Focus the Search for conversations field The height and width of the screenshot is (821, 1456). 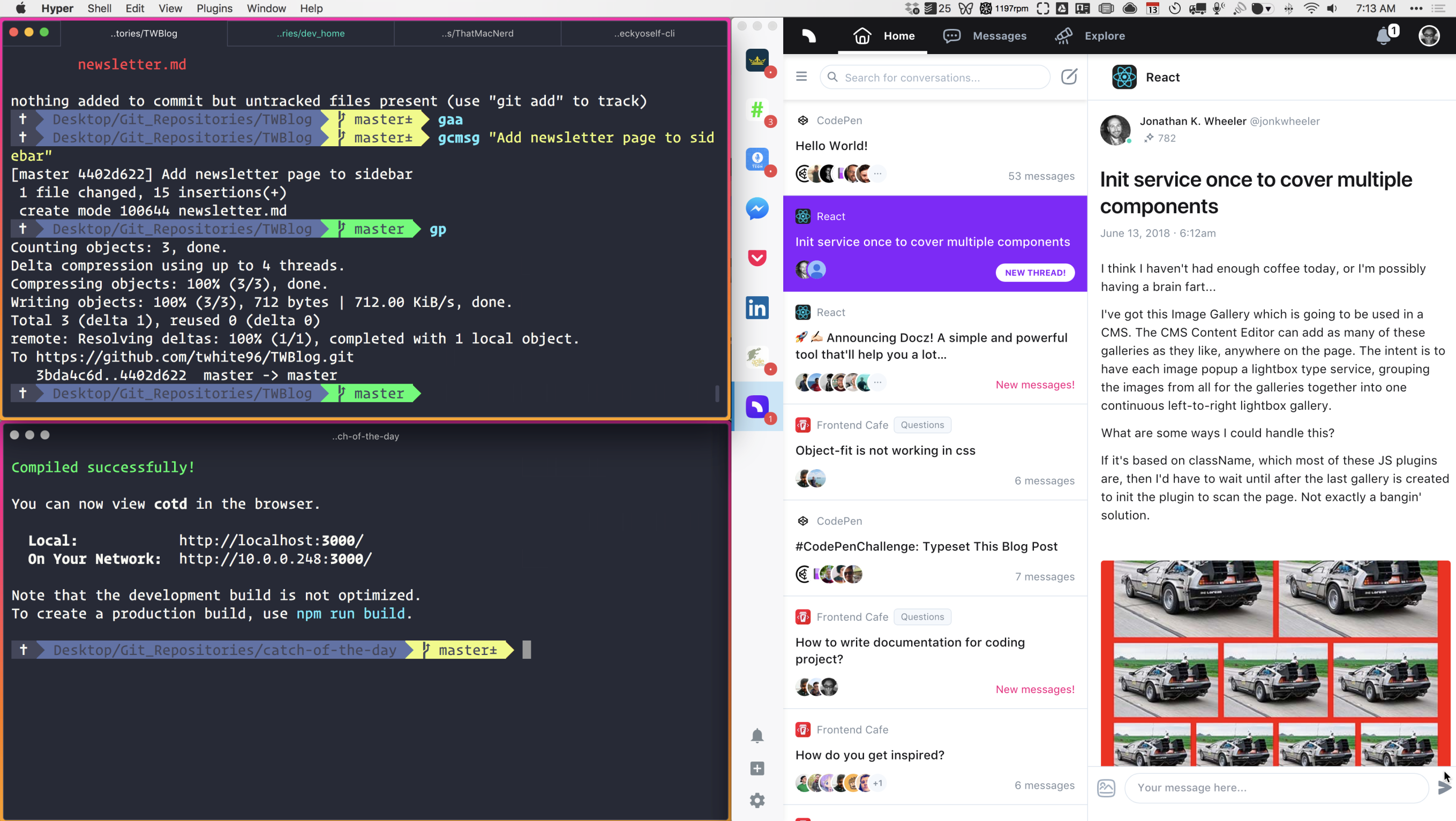[935, 78]
